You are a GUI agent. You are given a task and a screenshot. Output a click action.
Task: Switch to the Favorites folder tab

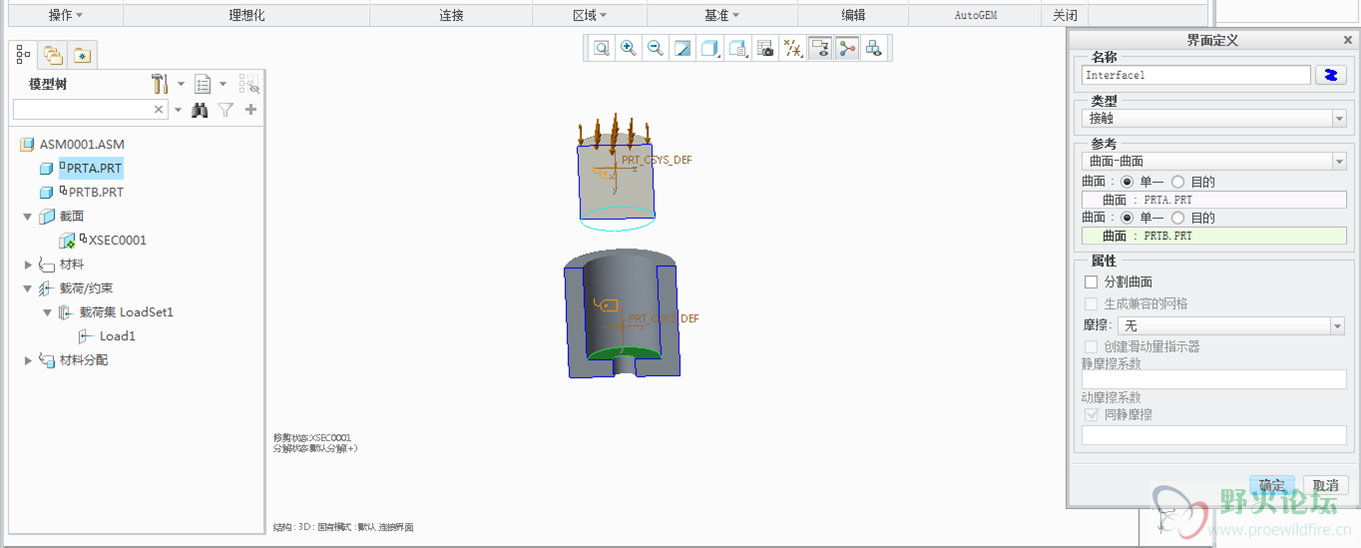[x=82, y=55]
